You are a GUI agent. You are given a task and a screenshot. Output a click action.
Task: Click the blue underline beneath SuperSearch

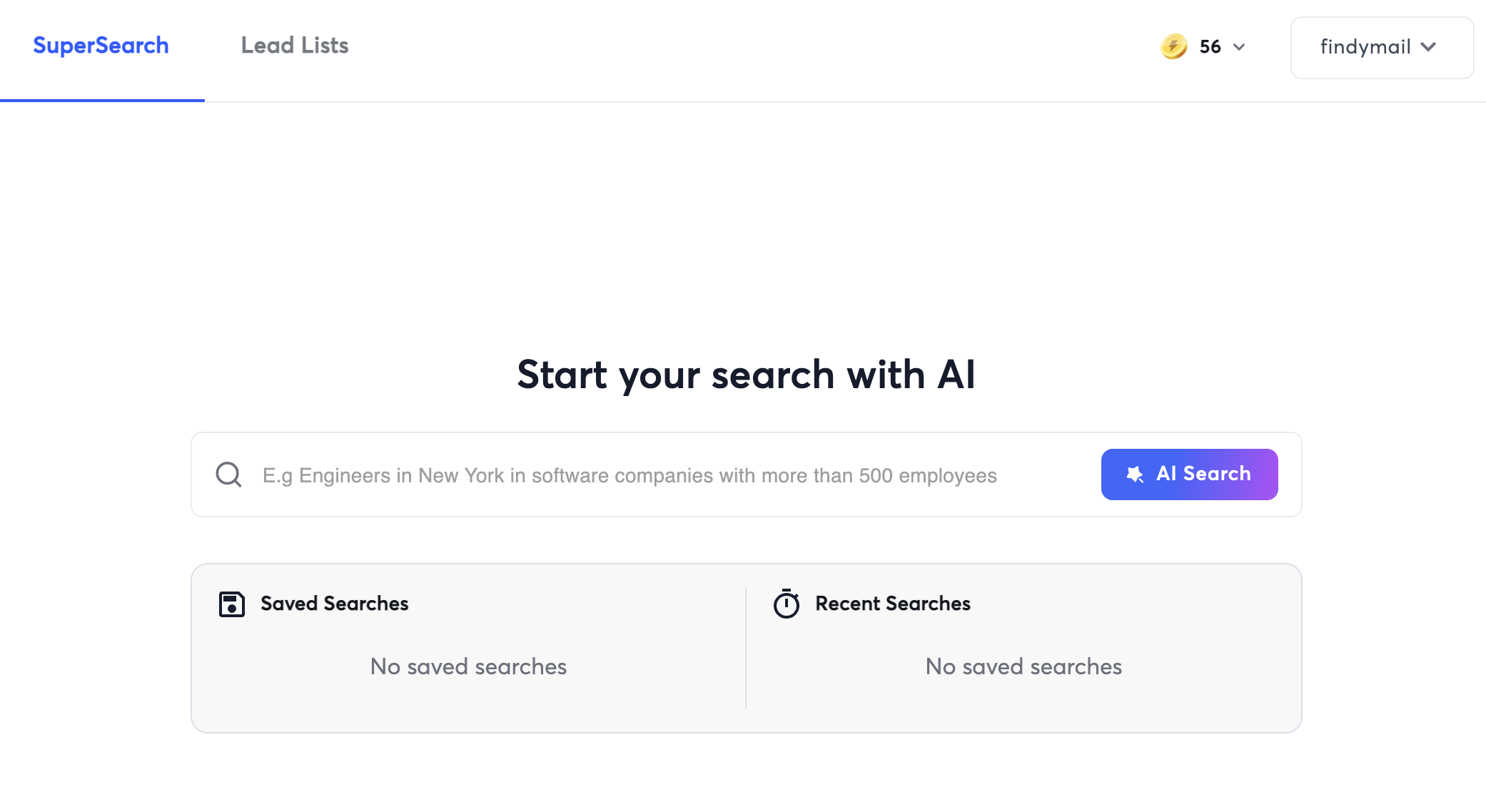[x=102, y=100]
